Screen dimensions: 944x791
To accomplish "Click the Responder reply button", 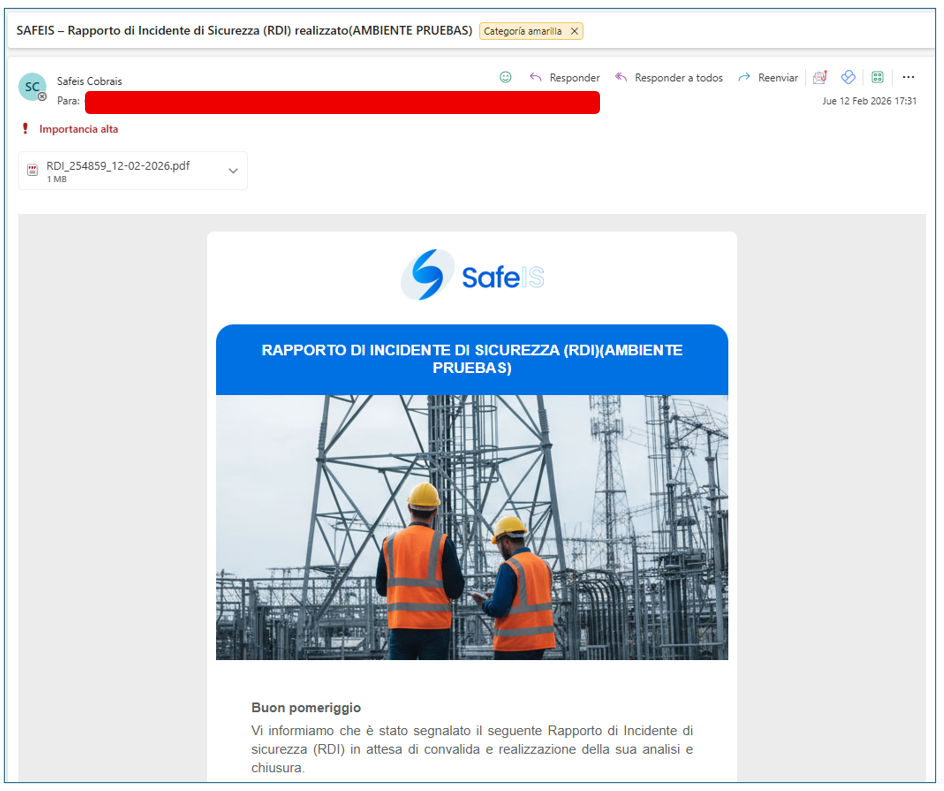I will point(565,78).
